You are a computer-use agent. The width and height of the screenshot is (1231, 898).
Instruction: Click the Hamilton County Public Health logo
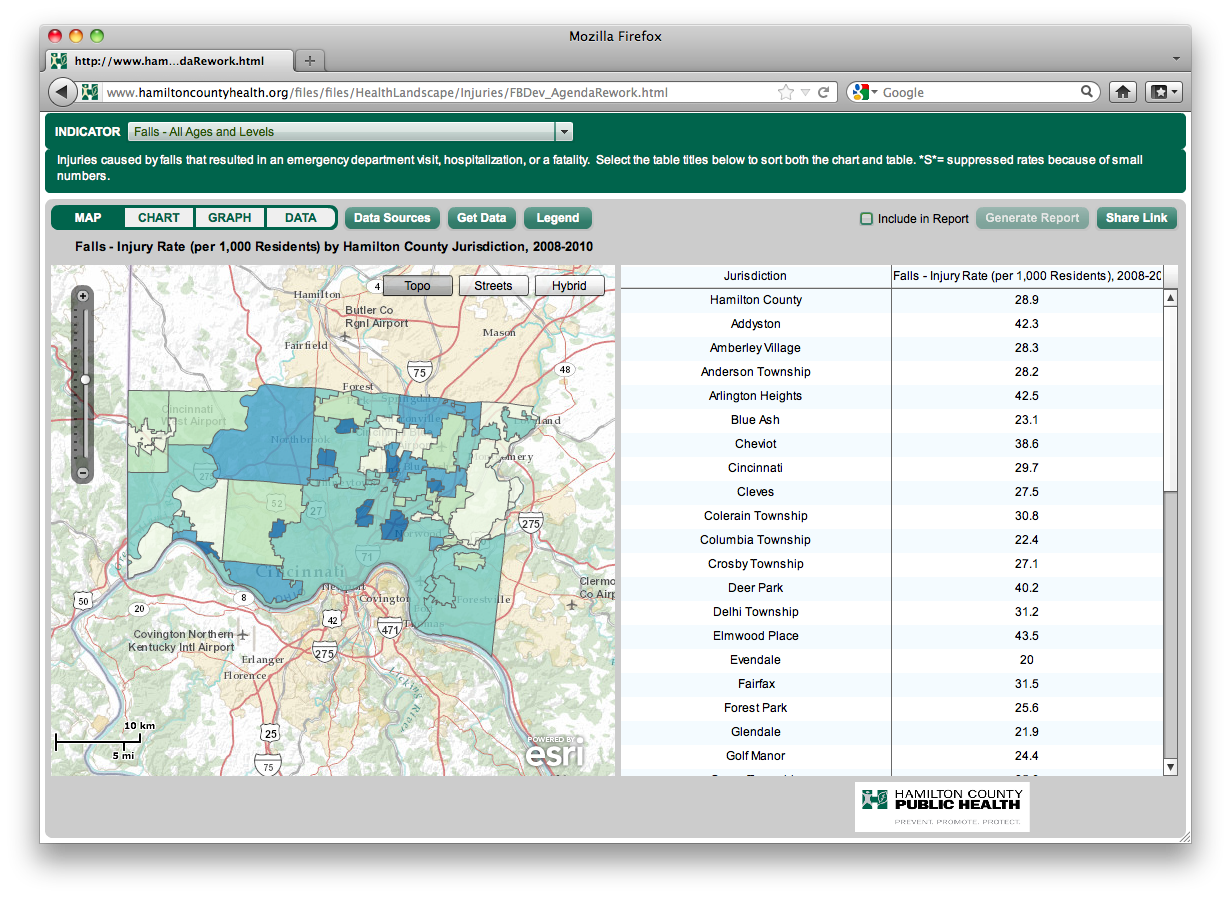942,806
